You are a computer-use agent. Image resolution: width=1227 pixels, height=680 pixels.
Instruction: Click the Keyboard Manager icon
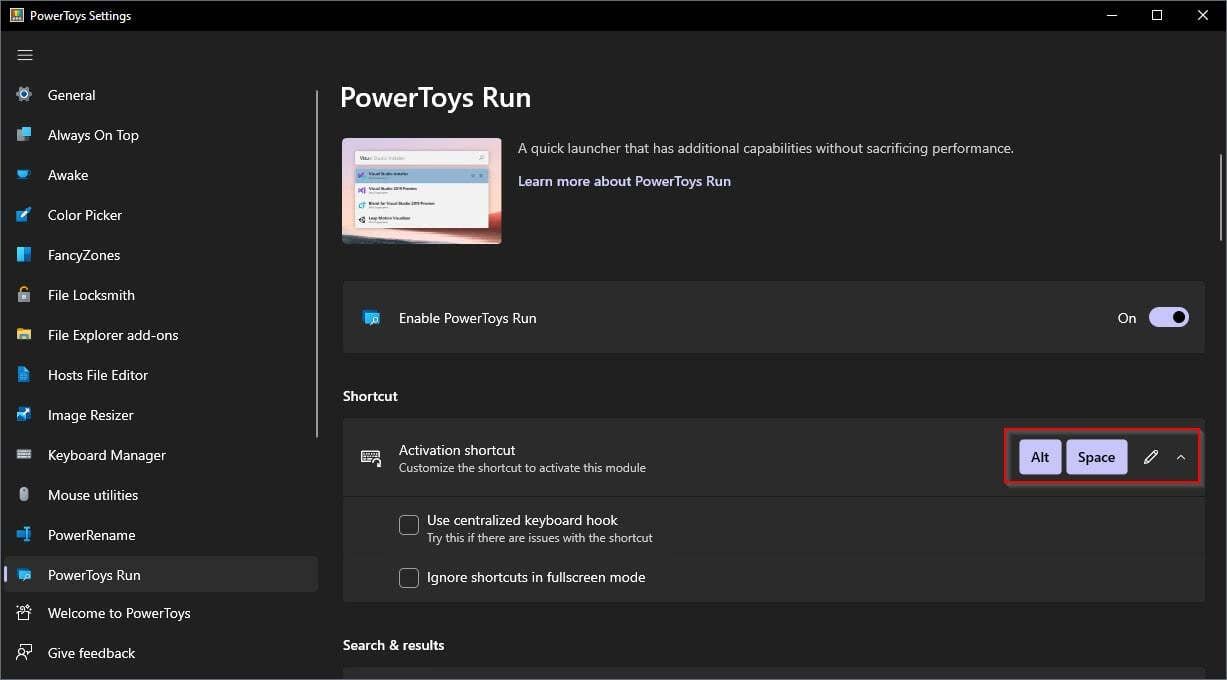pyautogui.click(x=25, y=455)
